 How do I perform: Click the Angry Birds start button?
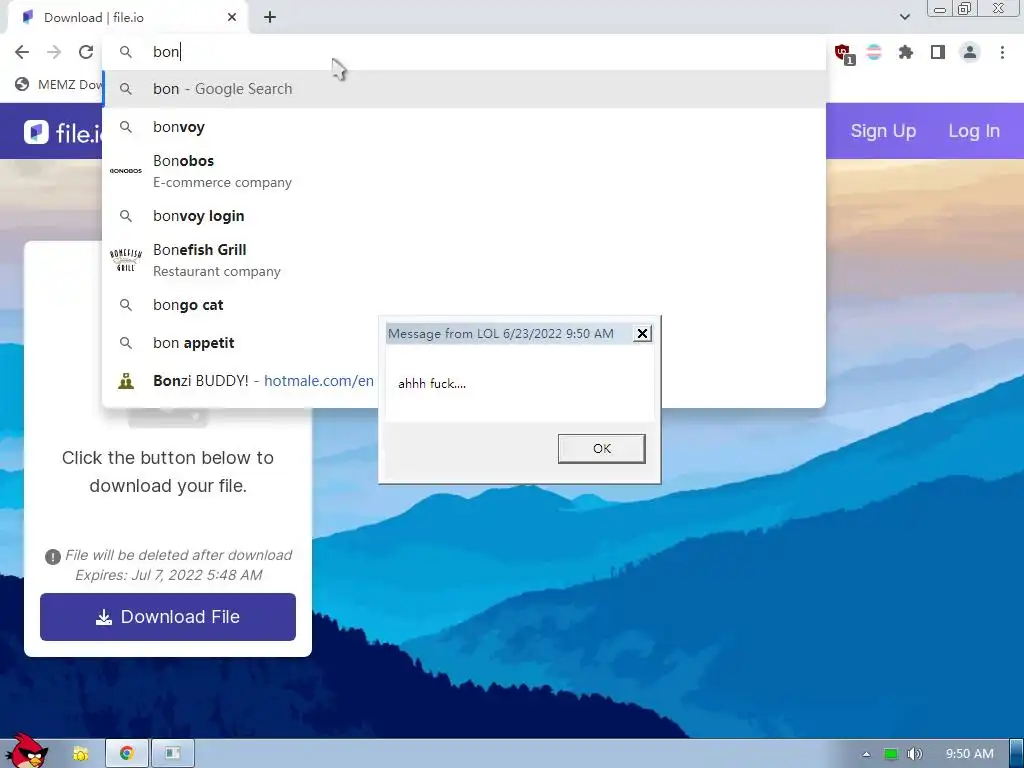(25, 750)
